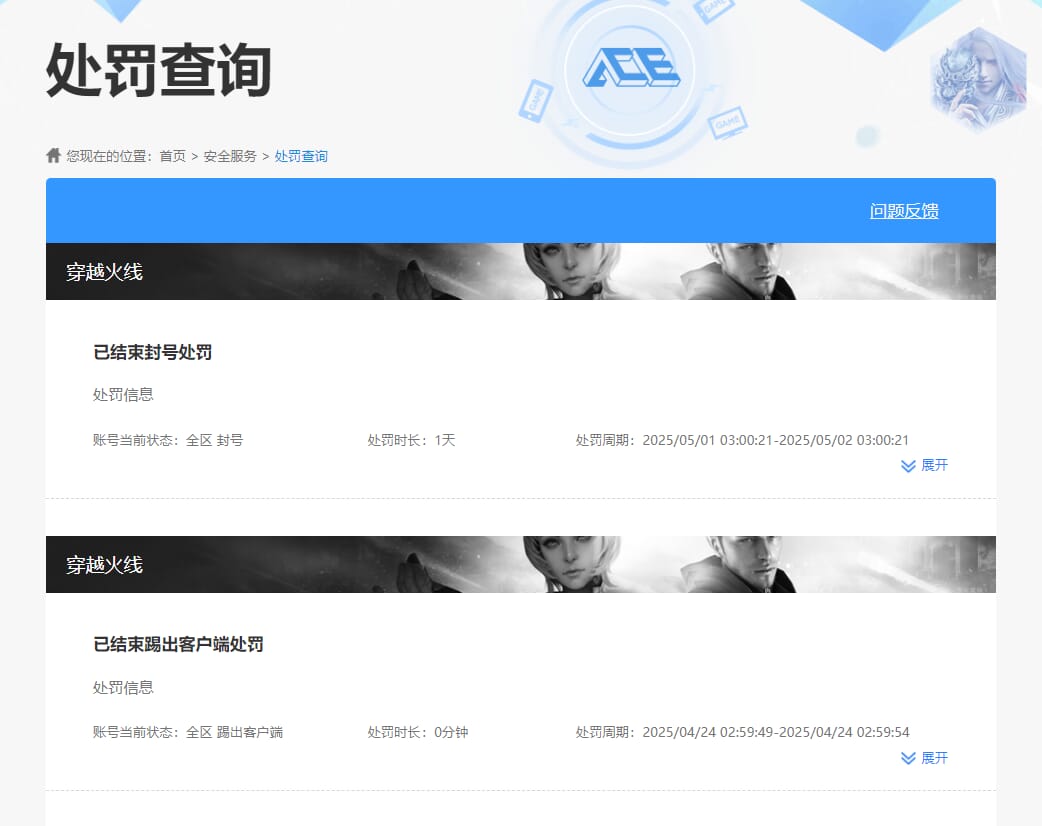Viewport: 1042px width, 826px height.
Task: Open the 首页 breadcrumb link
Action: point(173,156)
